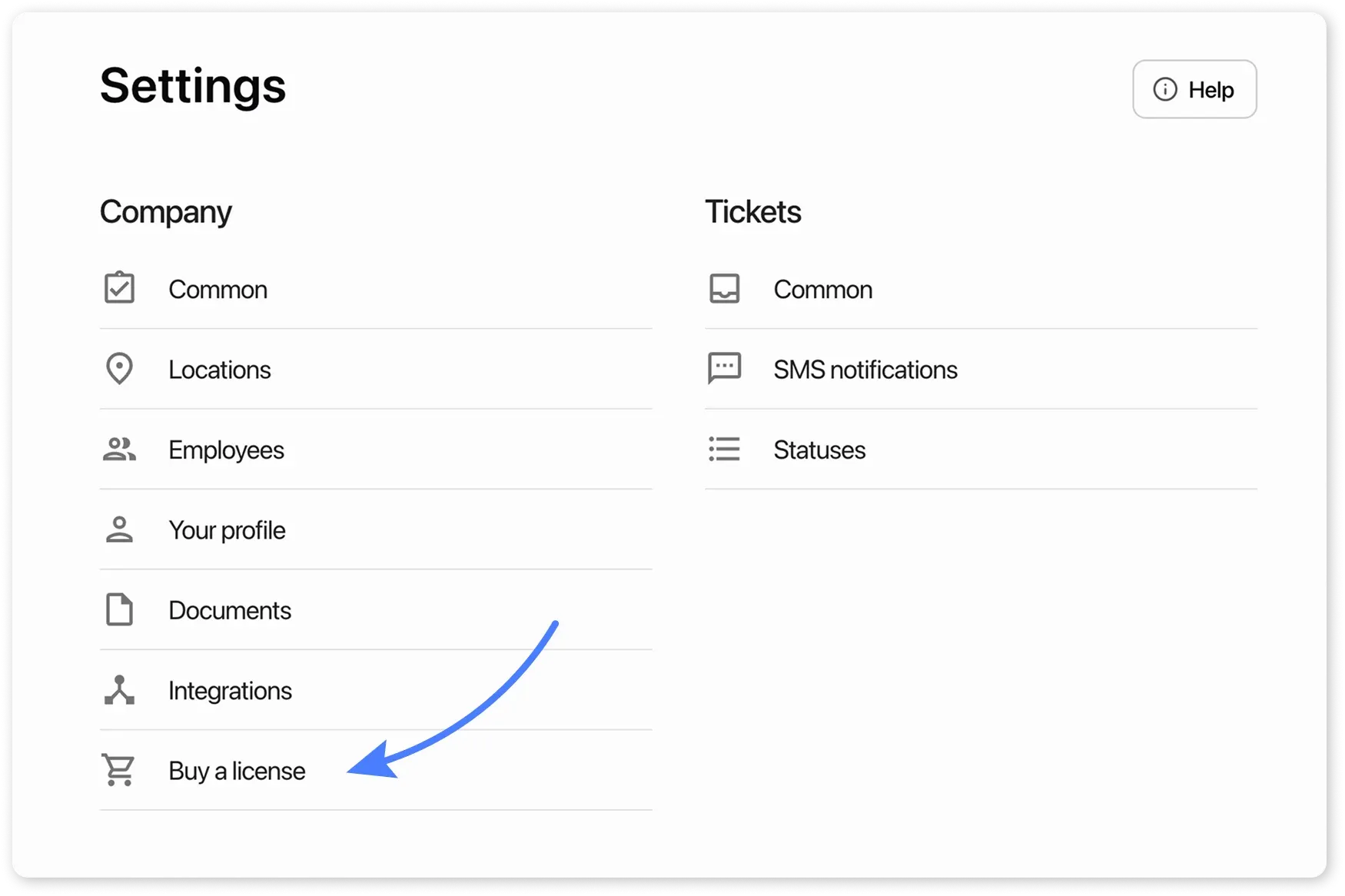The width and height of the screenshot is (1345, 896).
Task: Open the Employees settings page
Action: tap(226, 450)
